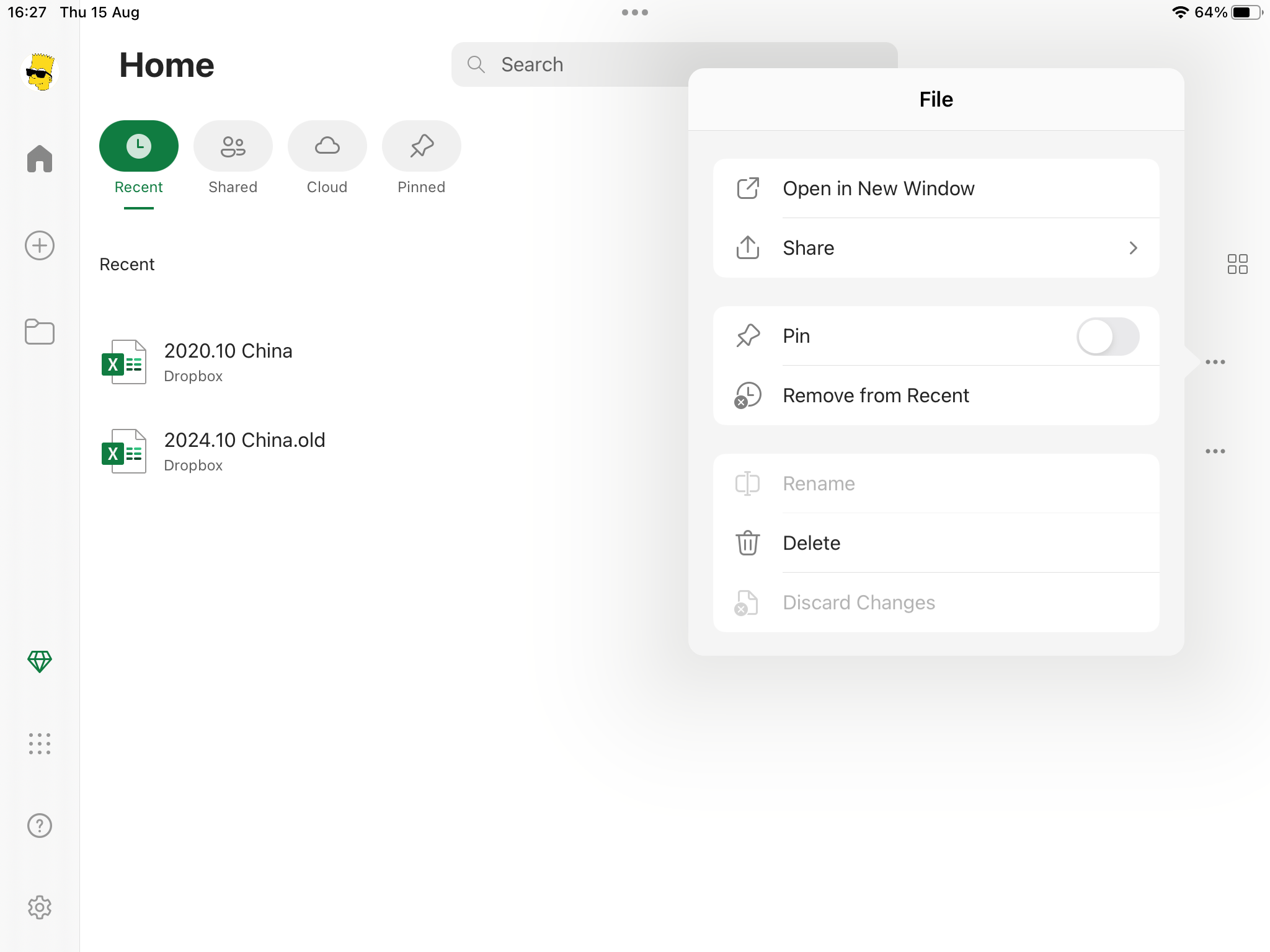
Task: Toggle the Pin switch on
Action: point(1108,337)
